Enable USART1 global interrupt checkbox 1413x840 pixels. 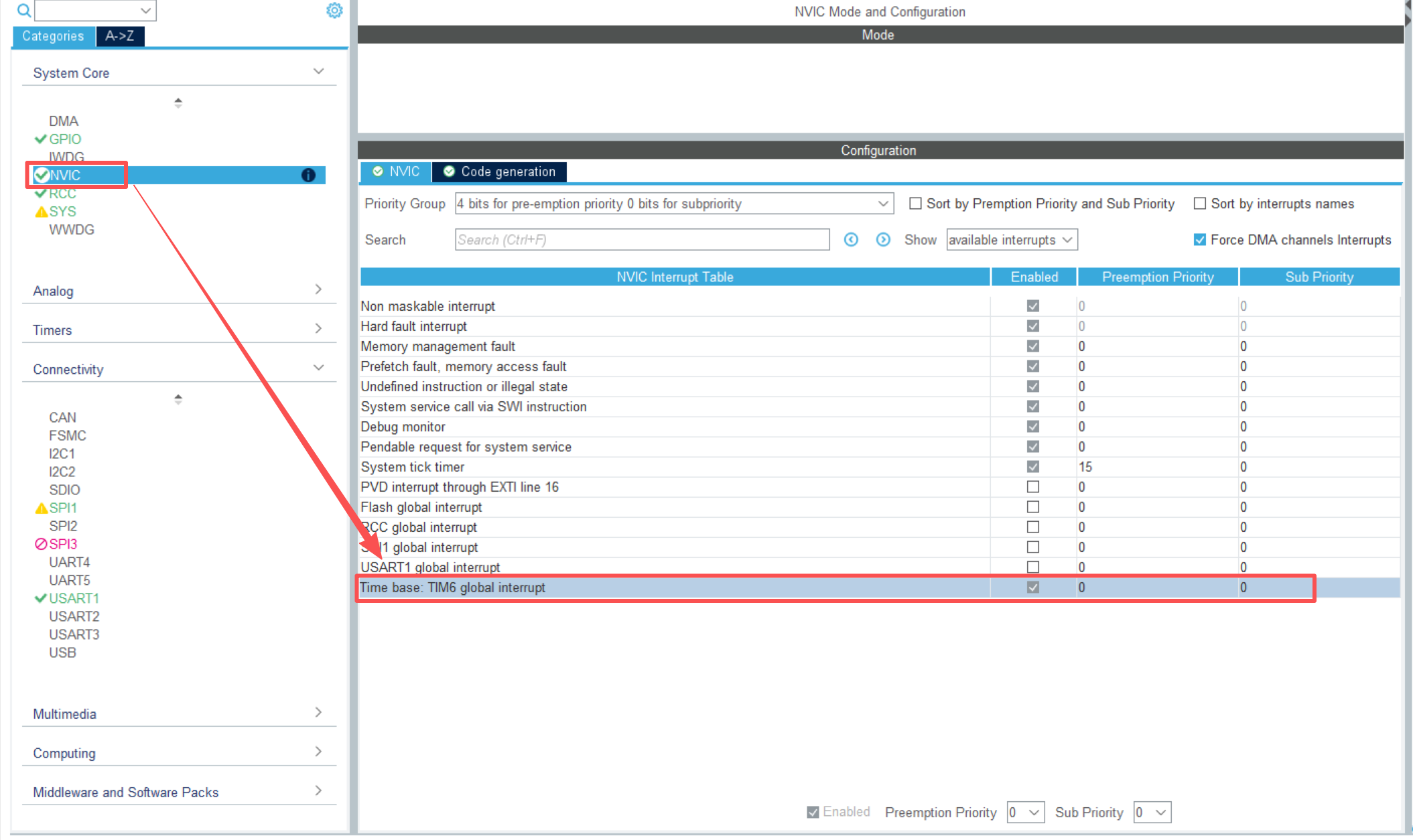click(1033, 567)
